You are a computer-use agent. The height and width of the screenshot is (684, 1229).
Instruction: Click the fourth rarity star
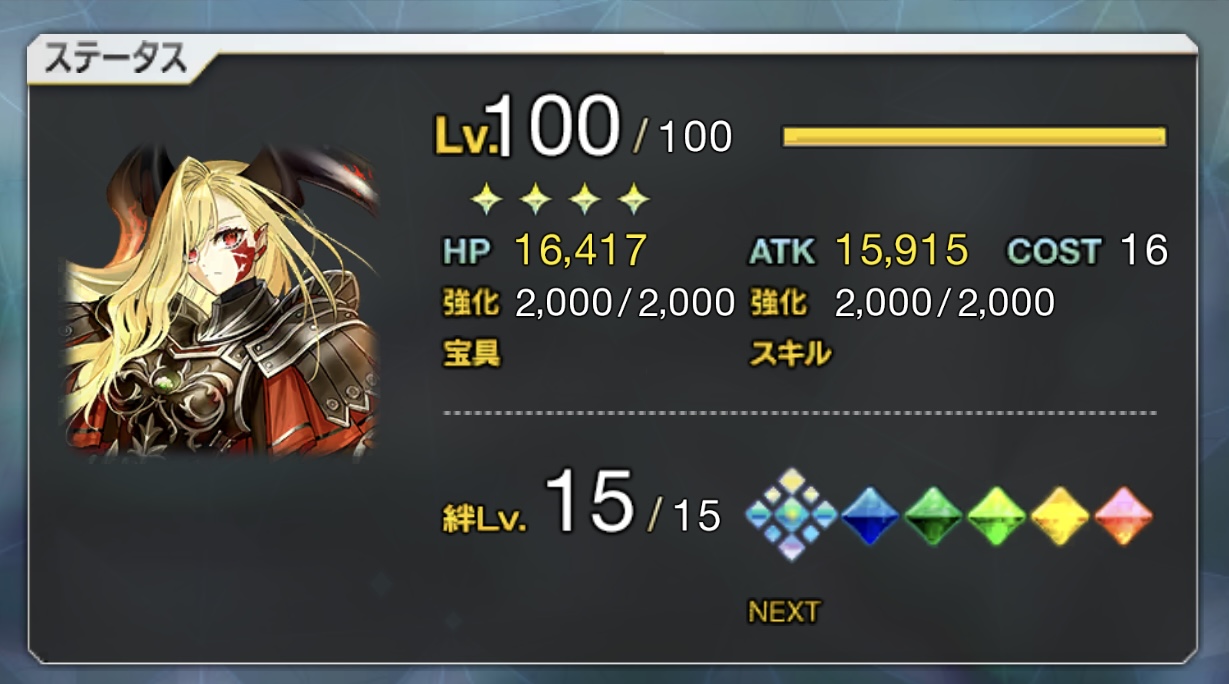(634, 200)
